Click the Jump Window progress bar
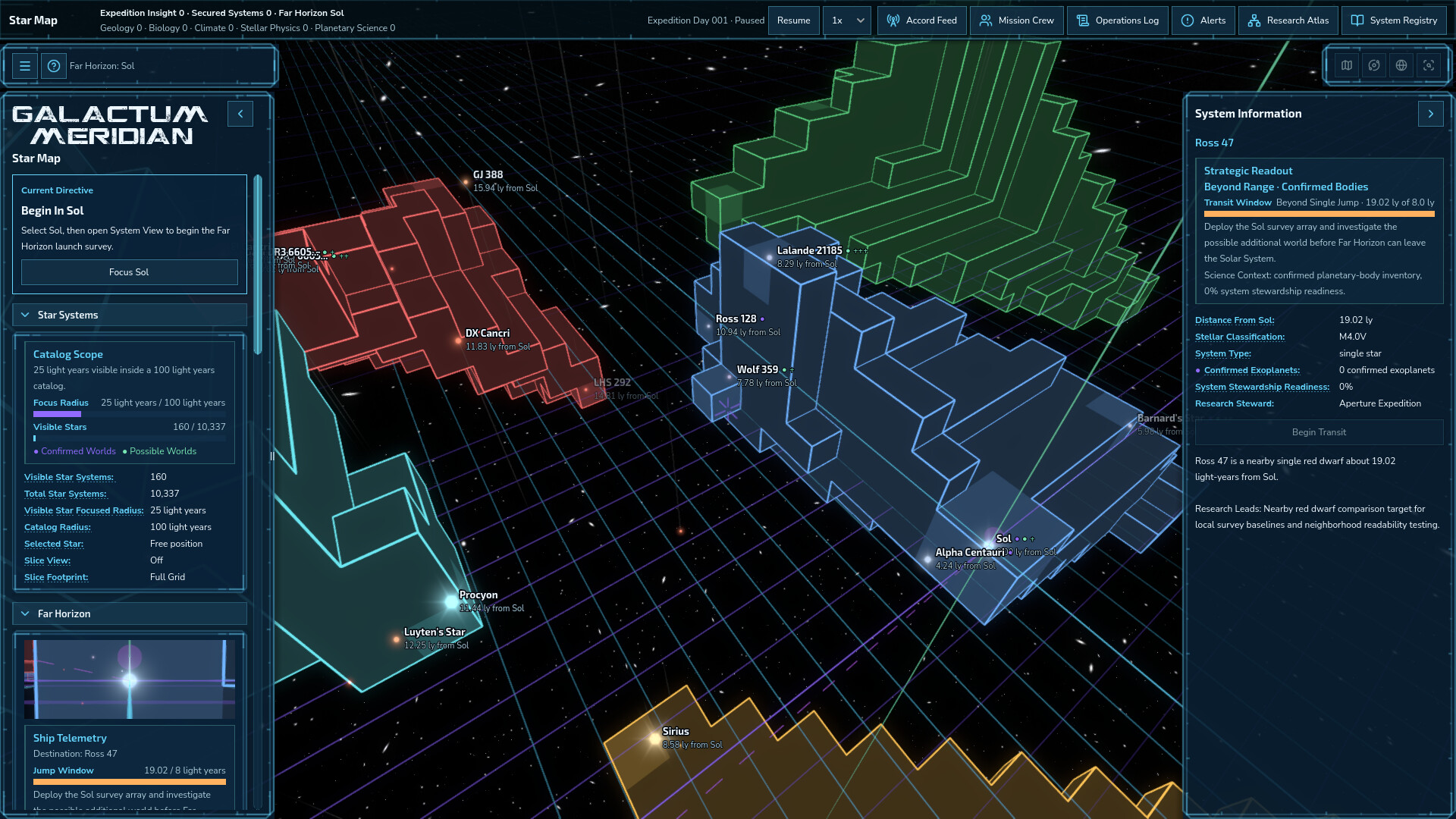Viewport: 1456px width, 819px height. coord(129,782)
